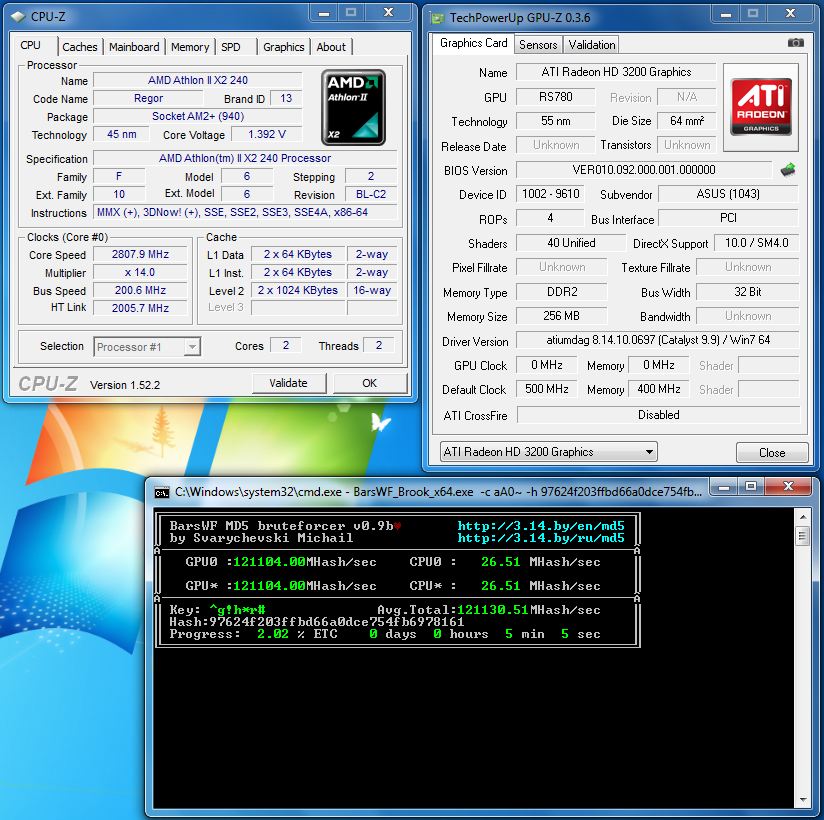Save BIOS using the green chip icon
Viewport: 824px width, 820px height.
[787, 170]
